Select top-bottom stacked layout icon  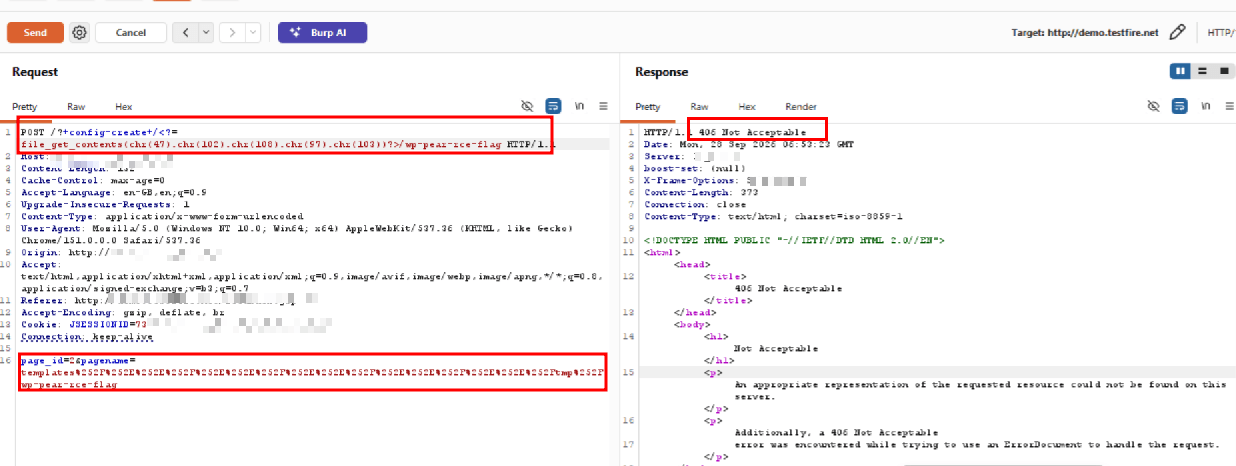1201,71
